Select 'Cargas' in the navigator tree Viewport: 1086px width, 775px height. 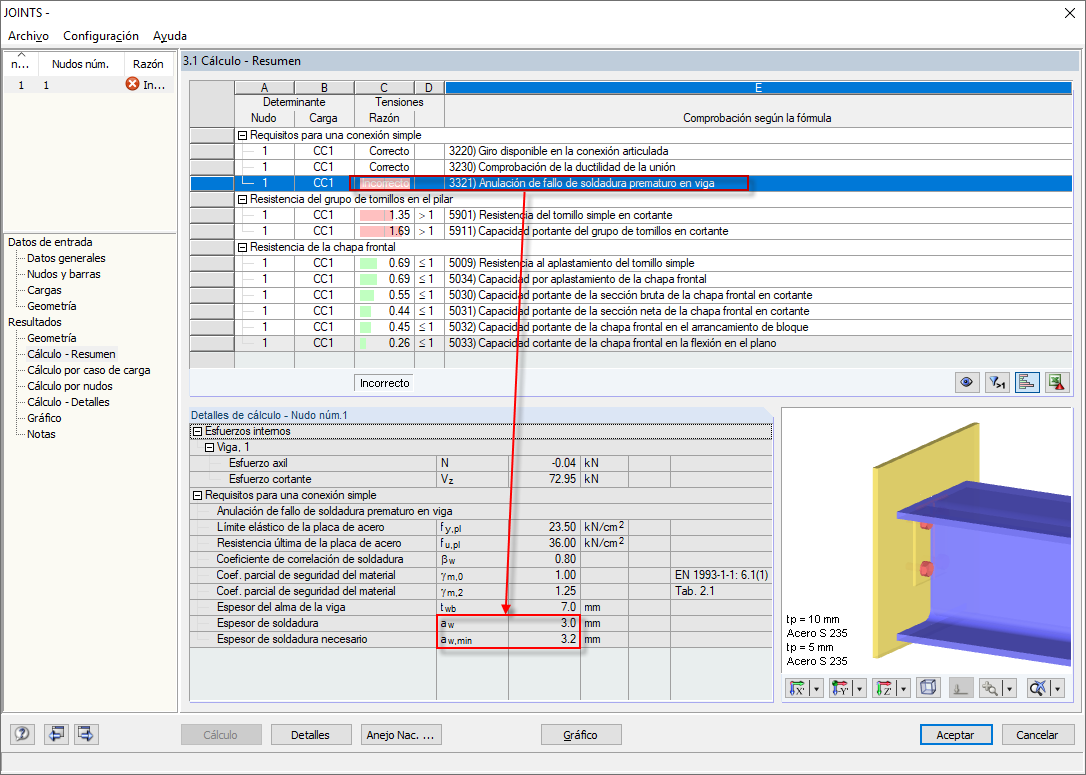coord(44,290)
